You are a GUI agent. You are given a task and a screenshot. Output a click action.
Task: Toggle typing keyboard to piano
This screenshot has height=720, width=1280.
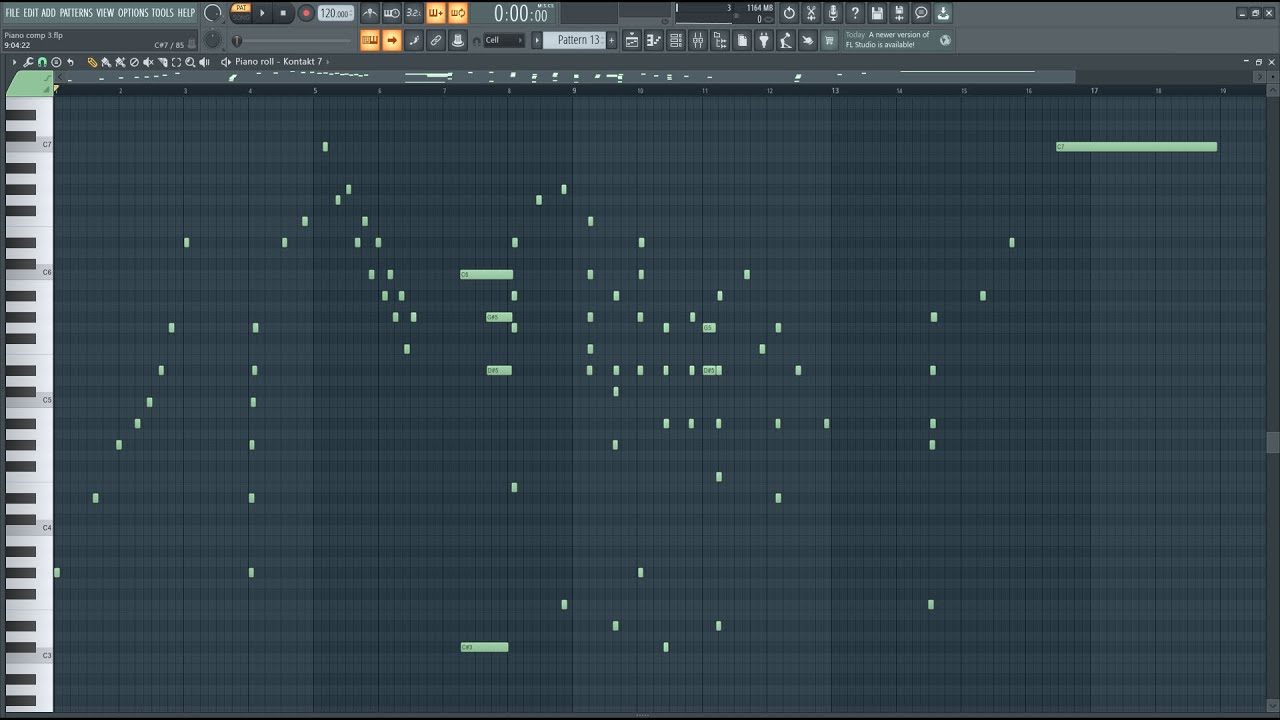[x=370, y=40]
